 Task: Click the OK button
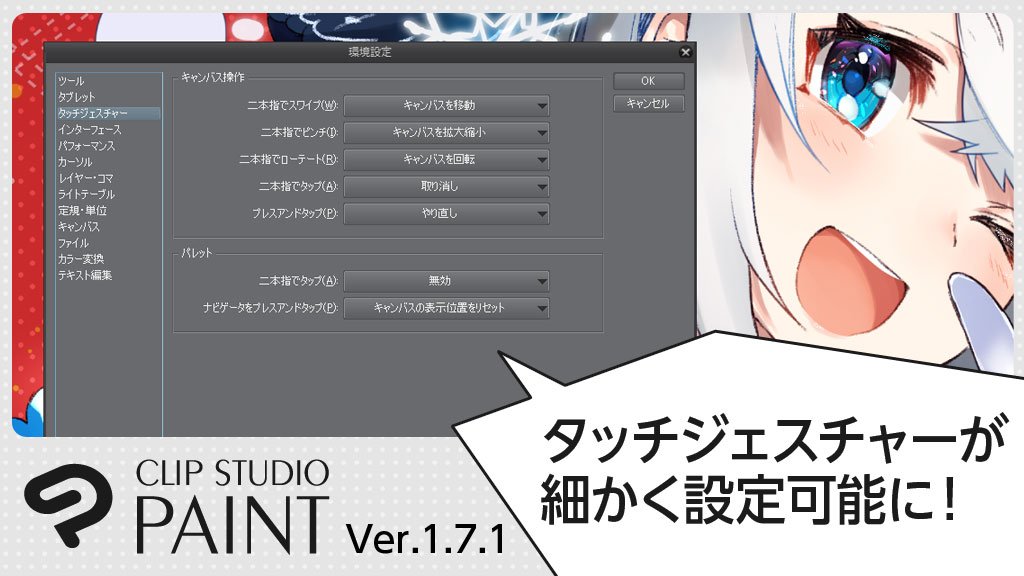[648, 81]
